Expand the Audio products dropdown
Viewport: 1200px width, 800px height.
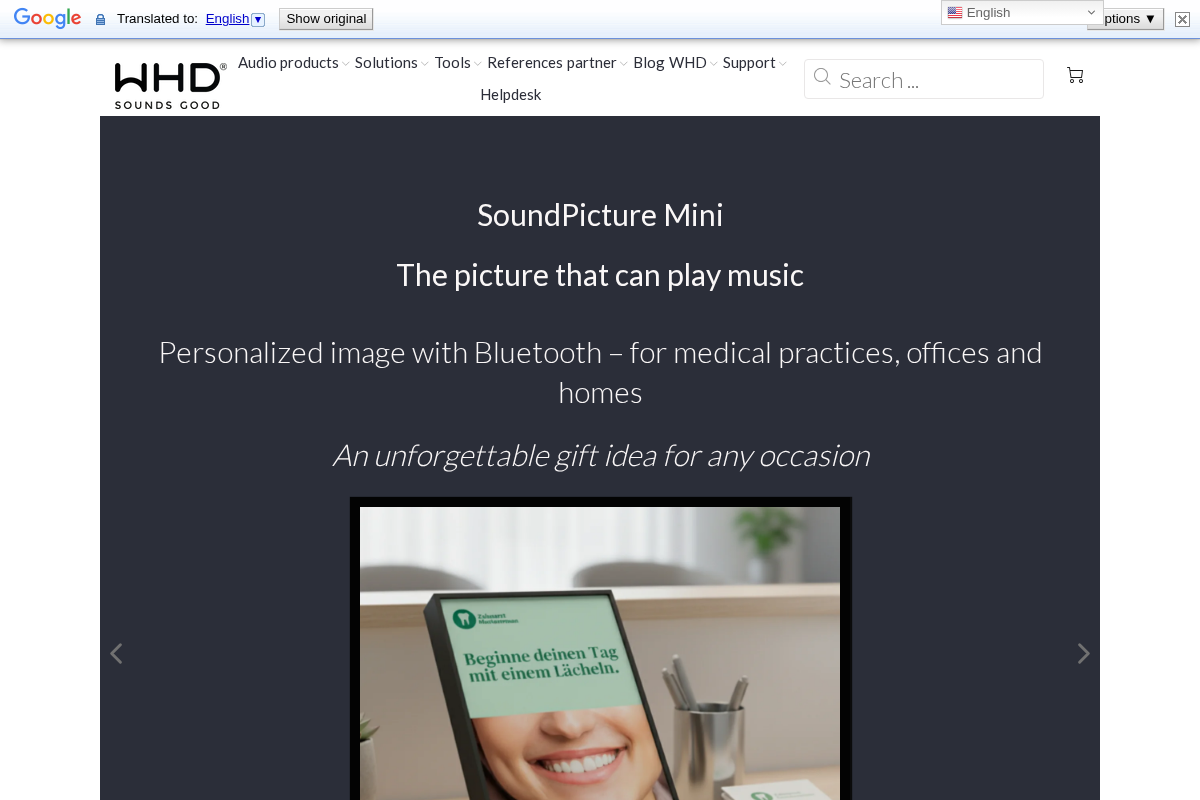click(289, 62)
